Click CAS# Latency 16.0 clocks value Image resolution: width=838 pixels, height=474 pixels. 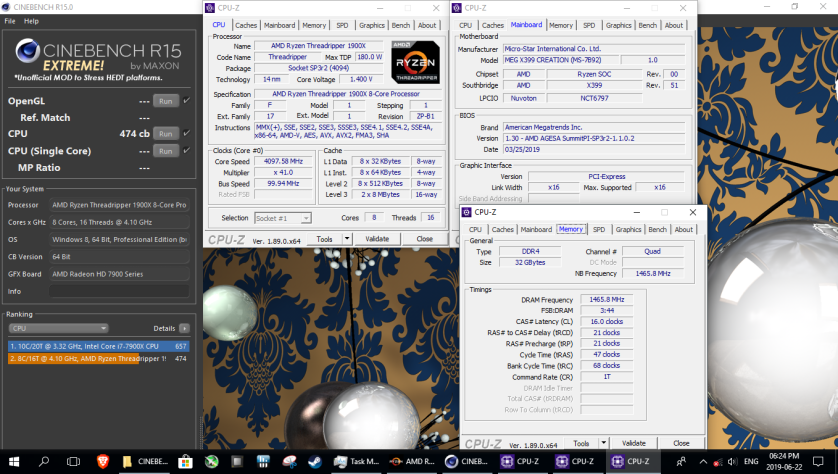[x=607, y=322]
